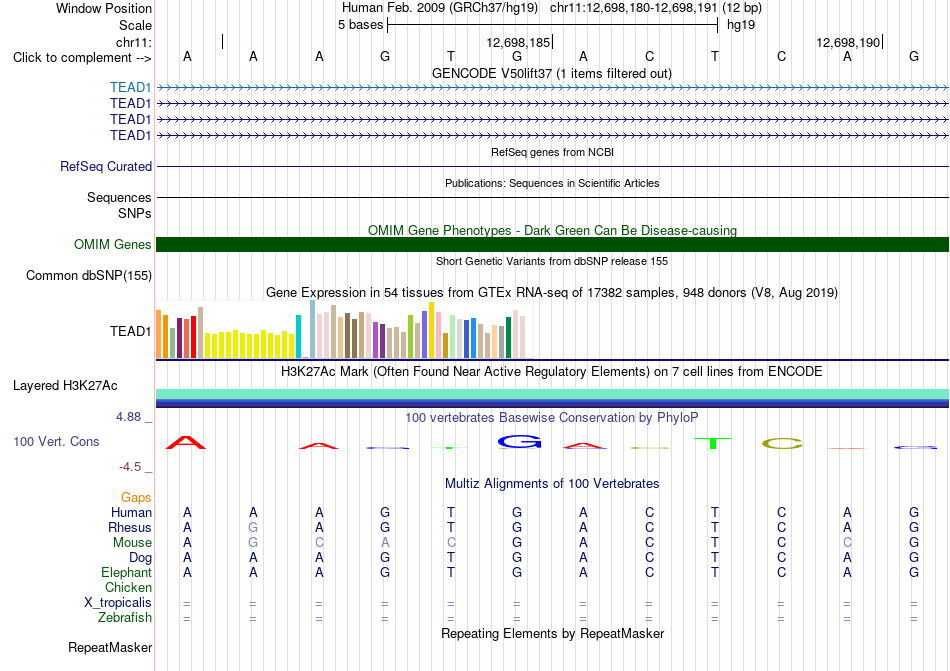The width and height of the screenshot is (950, 671).
Task: Click the olive C PhyloP logo letter
Action: (782, 443)
